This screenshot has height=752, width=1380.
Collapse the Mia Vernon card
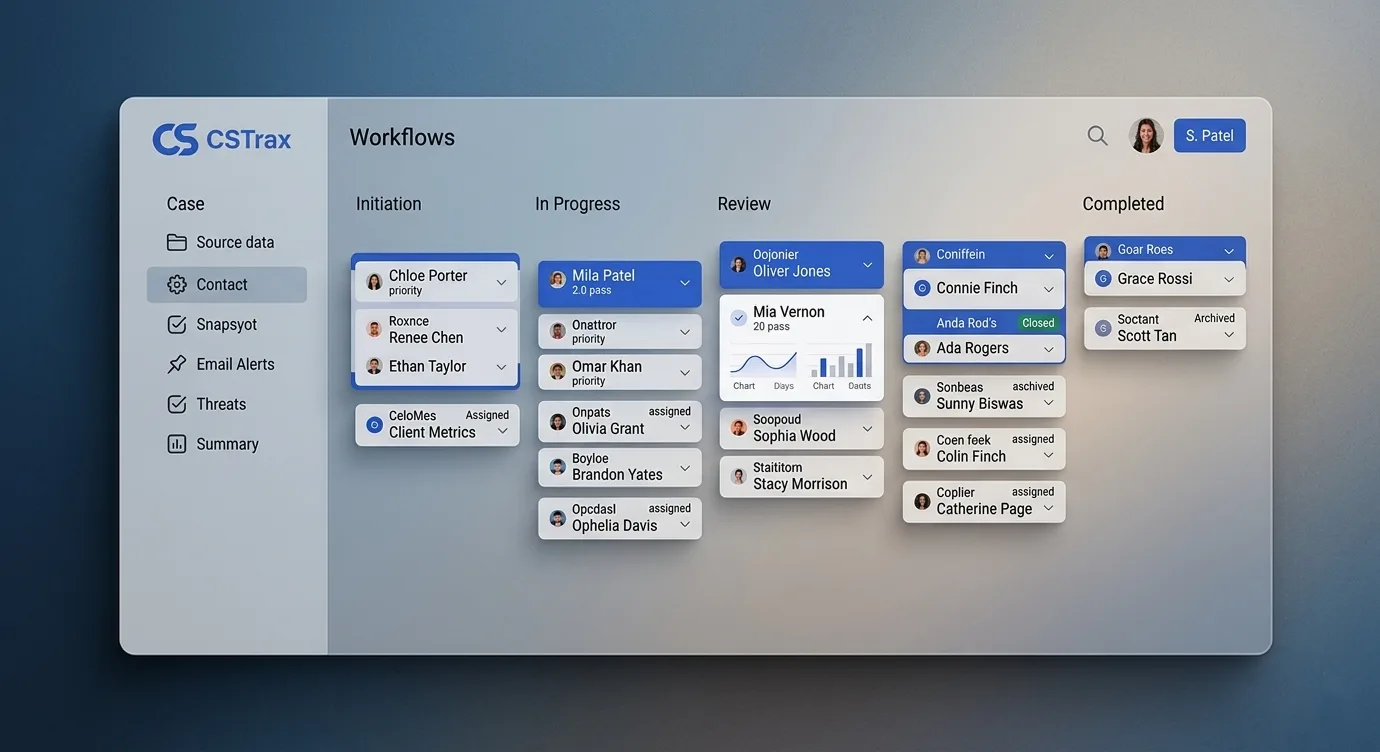click(867, 318)
